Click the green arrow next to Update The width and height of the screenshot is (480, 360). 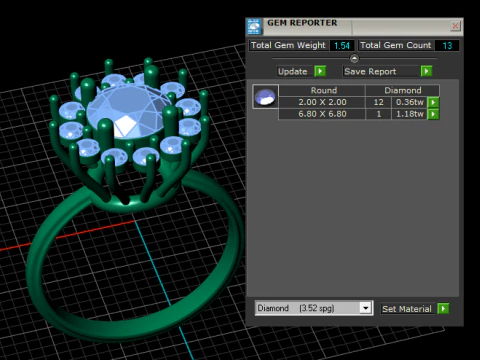(320, 71)
